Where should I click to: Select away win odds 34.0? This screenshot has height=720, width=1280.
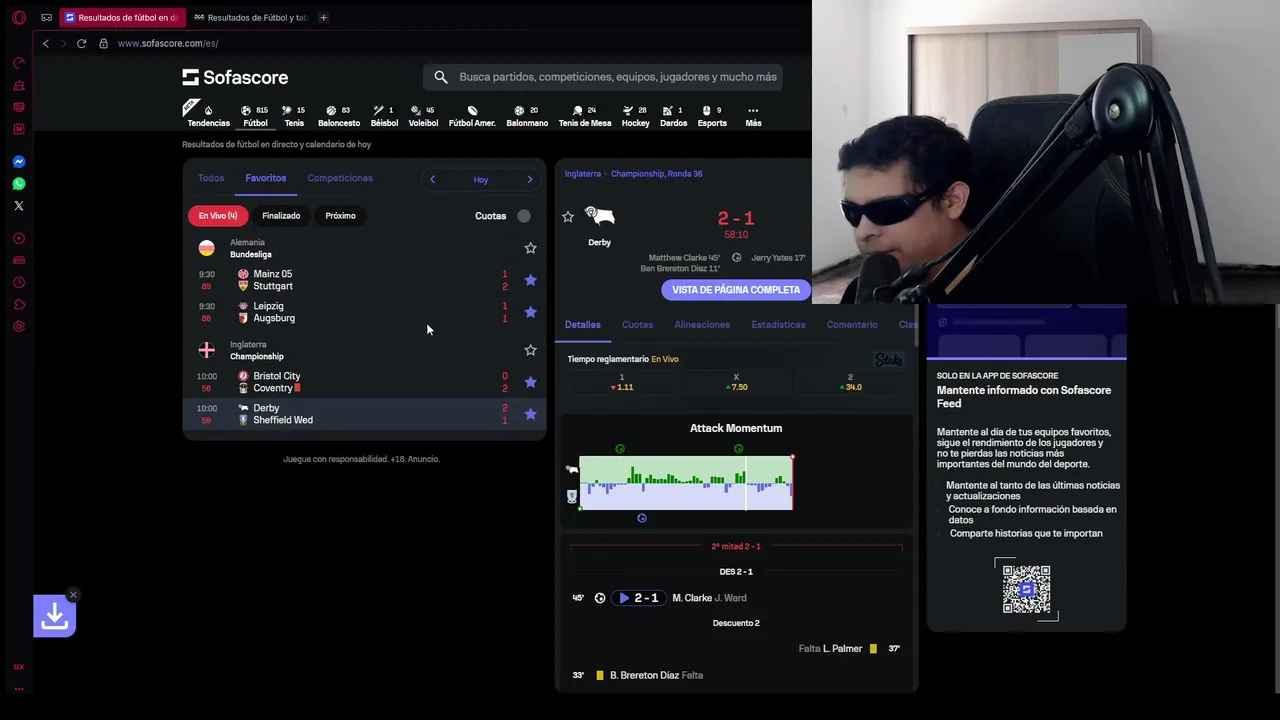pos(850,382)
